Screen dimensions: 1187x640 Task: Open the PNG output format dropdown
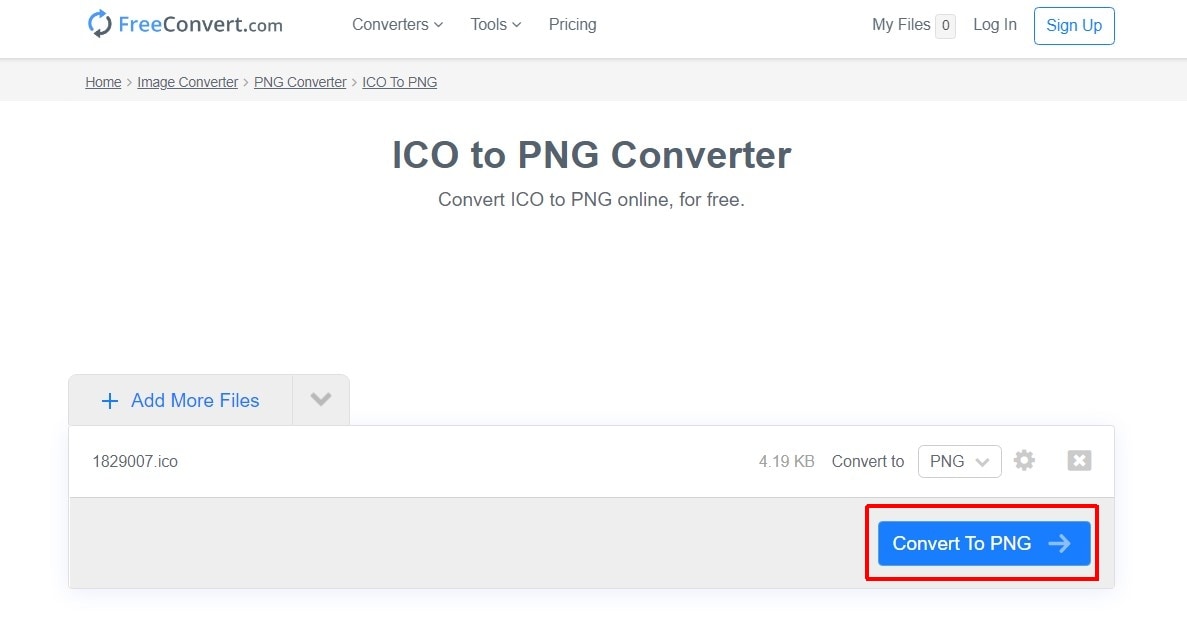959,461
